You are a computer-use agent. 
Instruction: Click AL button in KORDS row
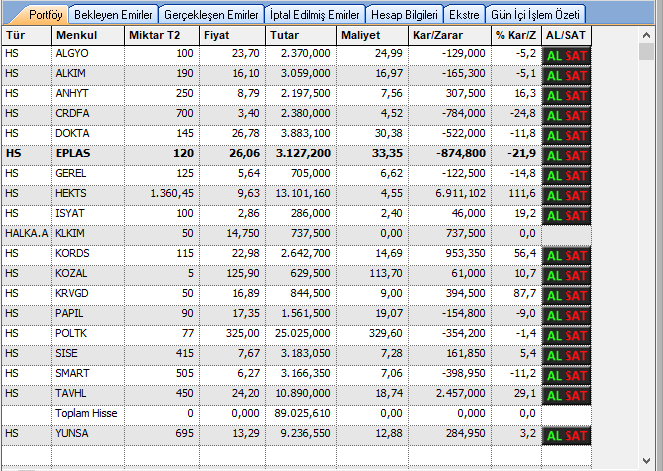(x=554, y=256)
